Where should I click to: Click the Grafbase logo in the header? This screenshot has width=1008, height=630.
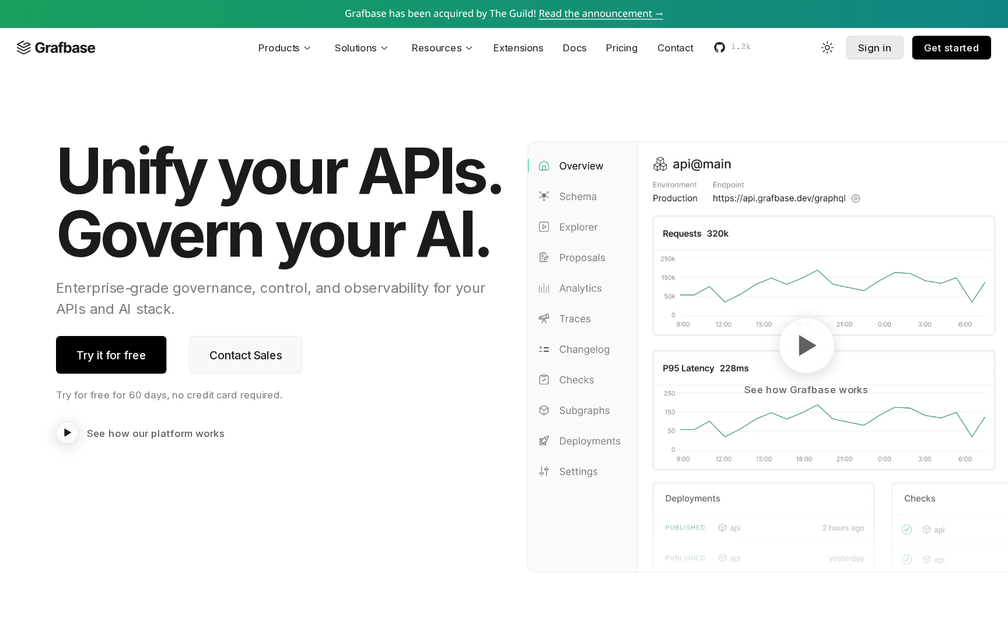[x=56, y=48]
